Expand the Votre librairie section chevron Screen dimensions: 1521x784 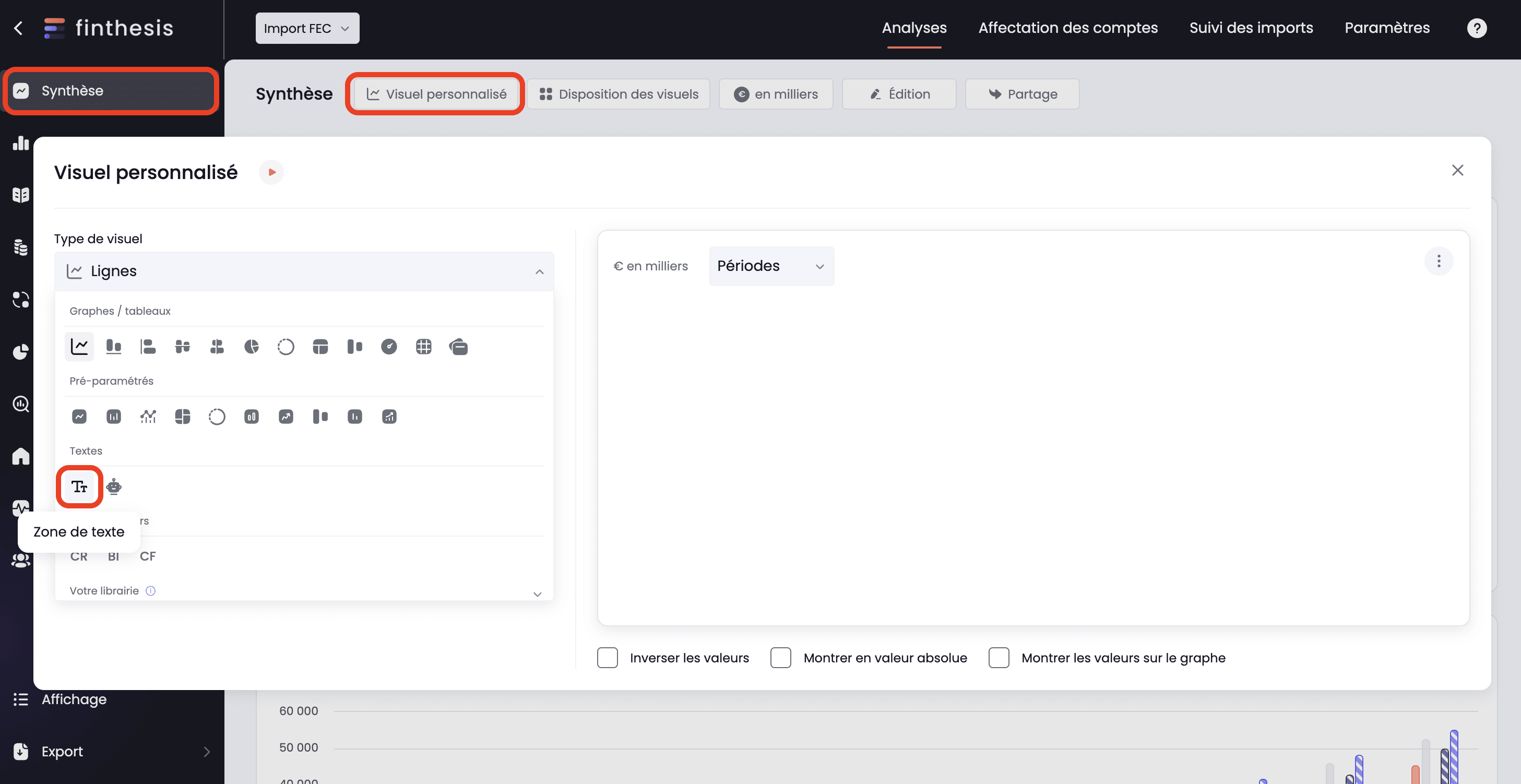(537, 594)
